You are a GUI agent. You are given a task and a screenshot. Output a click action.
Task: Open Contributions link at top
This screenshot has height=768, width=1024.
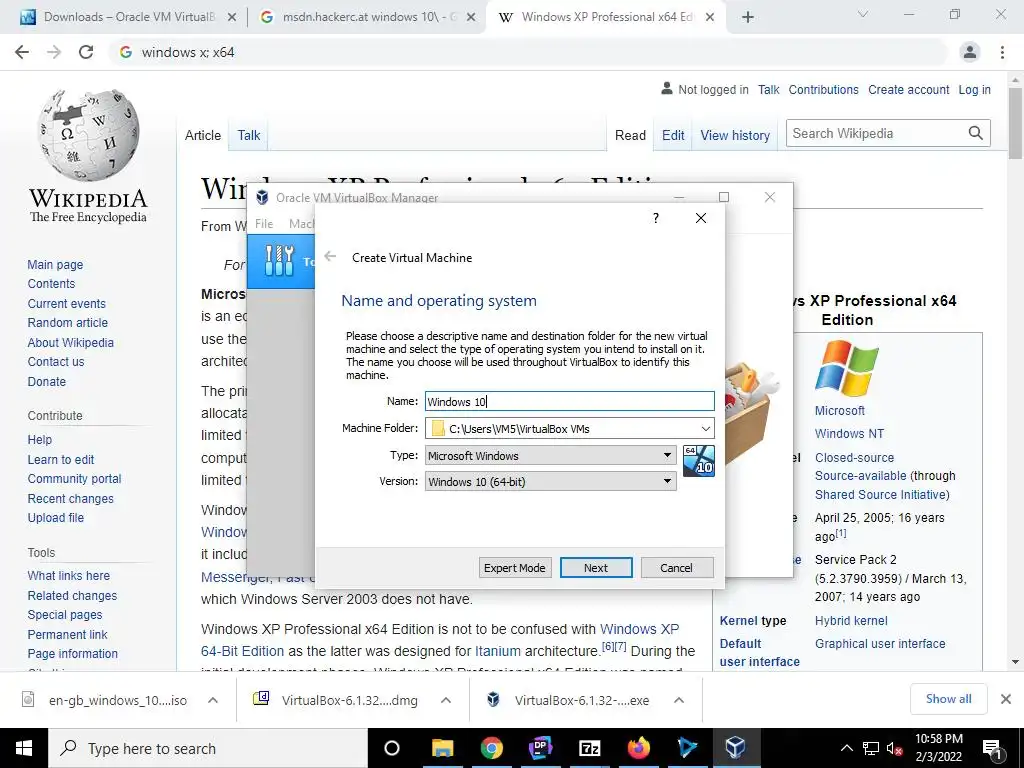824,89
